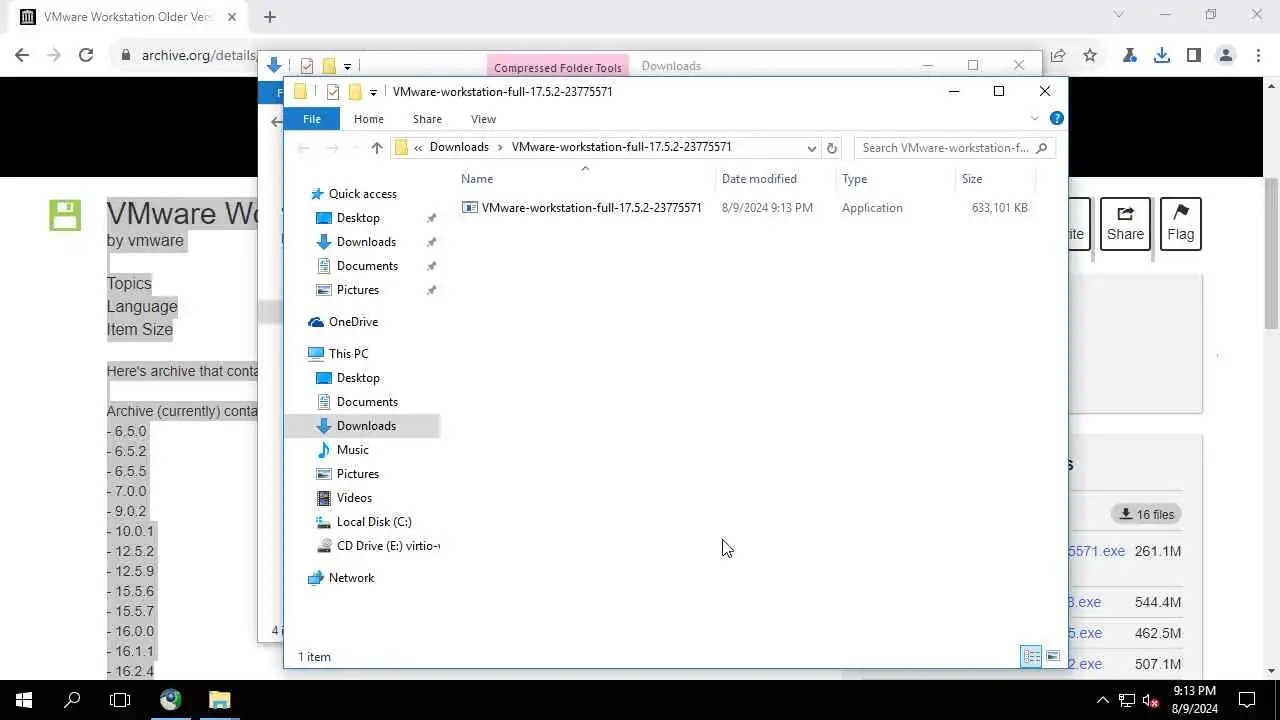
Task: Open Downloads under Quick access
Action: [x=366, y=242]
